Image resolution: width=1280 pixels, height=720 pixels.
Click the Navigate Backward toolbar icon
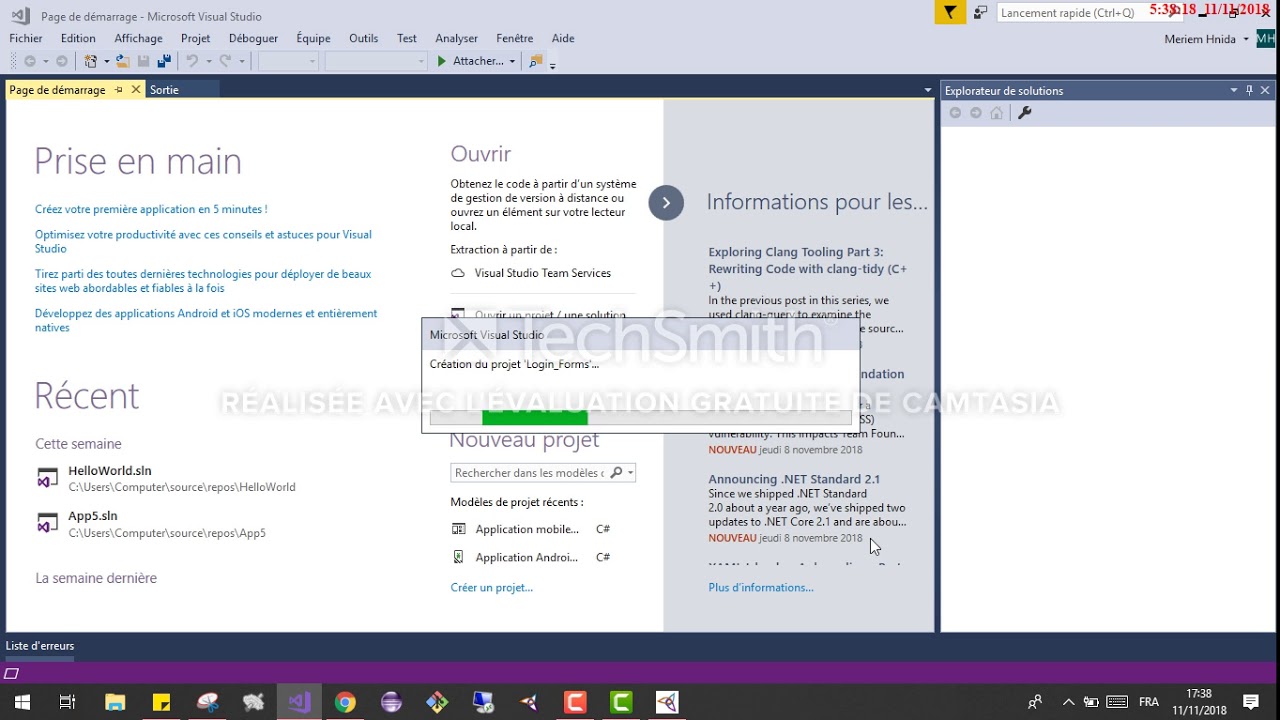pos(30,61)
